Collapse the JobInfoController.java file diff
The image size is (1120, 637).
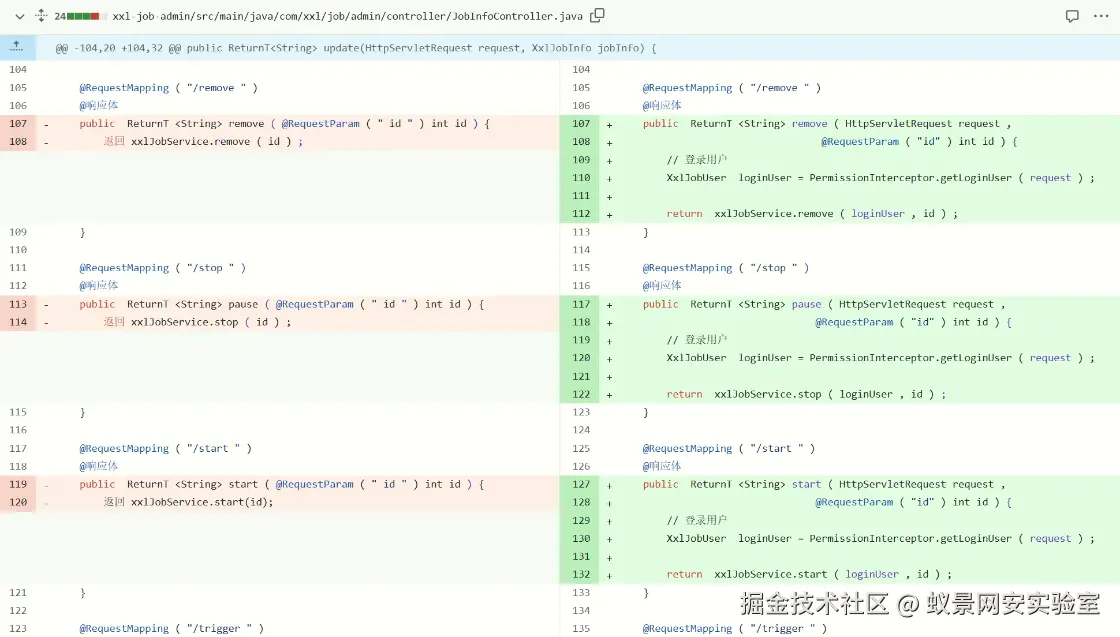(19, 16)
